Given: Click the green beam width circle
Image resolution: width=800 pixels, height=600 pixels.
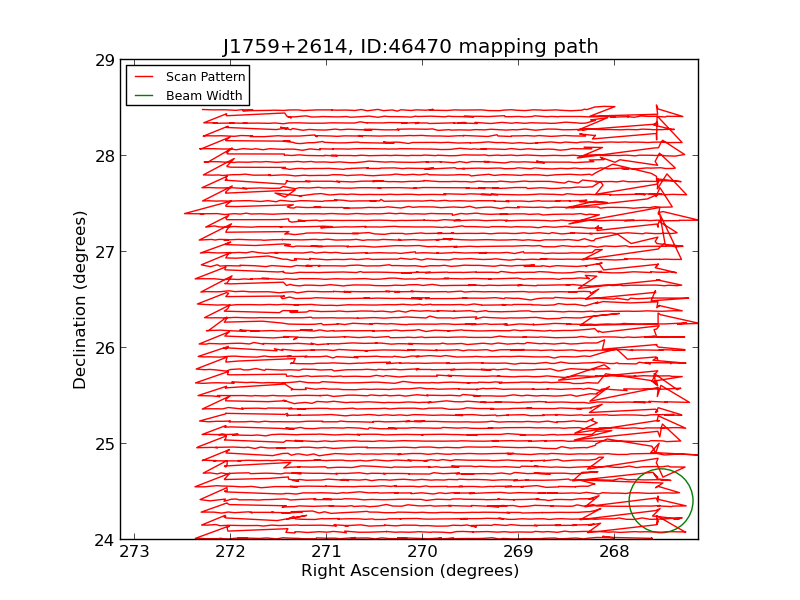Looking at the screenshot, I should click(661, 501).
